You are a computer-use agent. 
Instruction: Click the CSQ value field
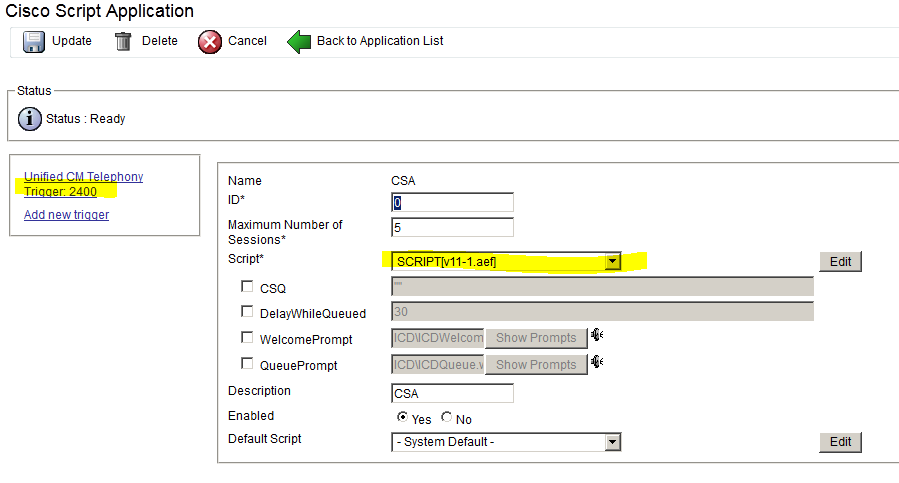point(602,286)
